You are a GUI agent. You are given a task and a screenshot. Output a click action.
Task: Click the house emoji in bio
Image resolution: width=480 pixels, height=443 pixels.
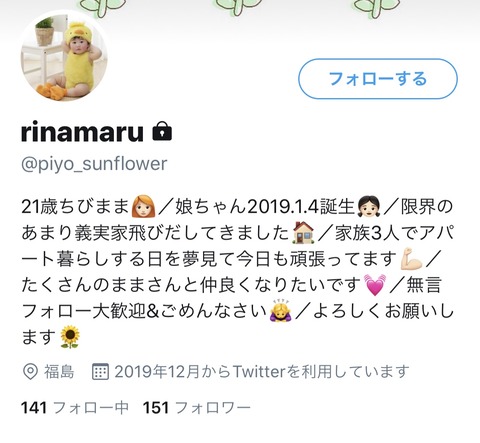coord(303,232)
